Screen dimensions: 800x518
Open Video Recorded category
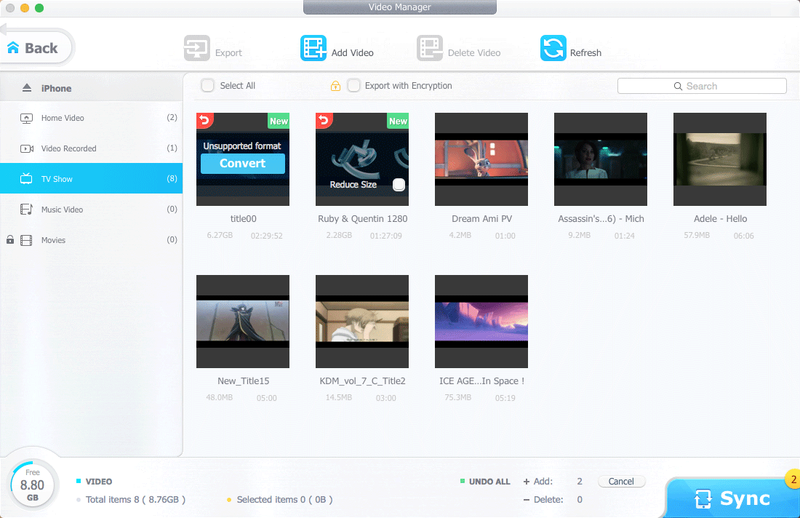click(x=91, y=149)
